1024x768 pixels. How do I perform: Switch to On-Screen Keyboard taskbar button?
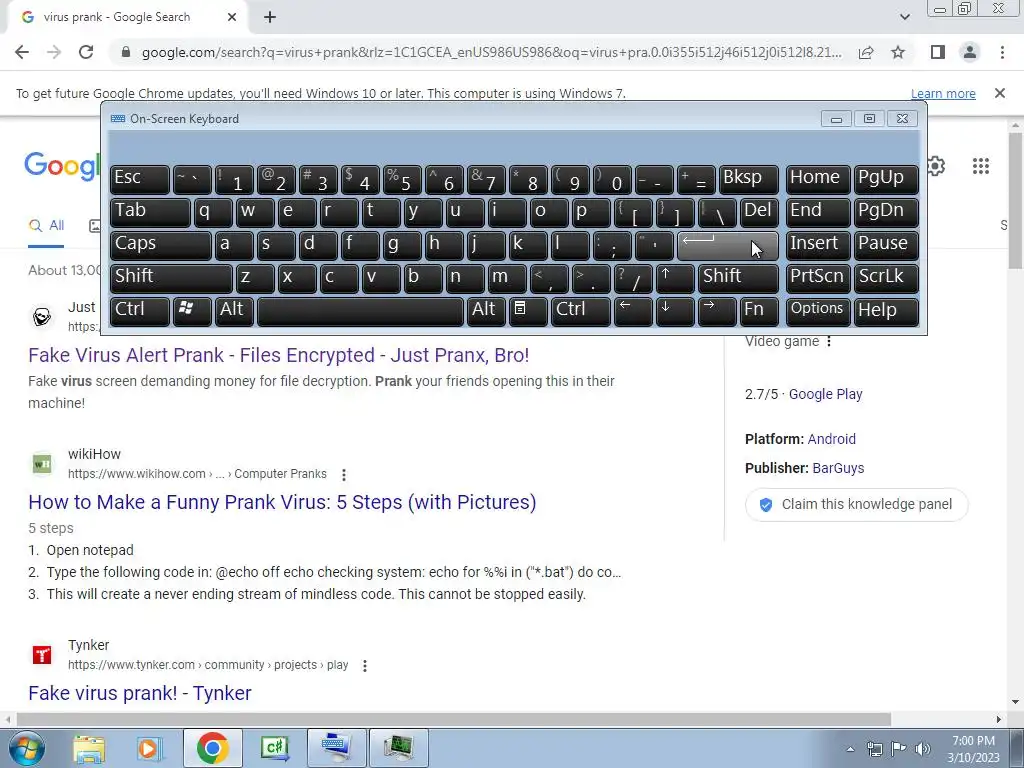tap(336, 748)
